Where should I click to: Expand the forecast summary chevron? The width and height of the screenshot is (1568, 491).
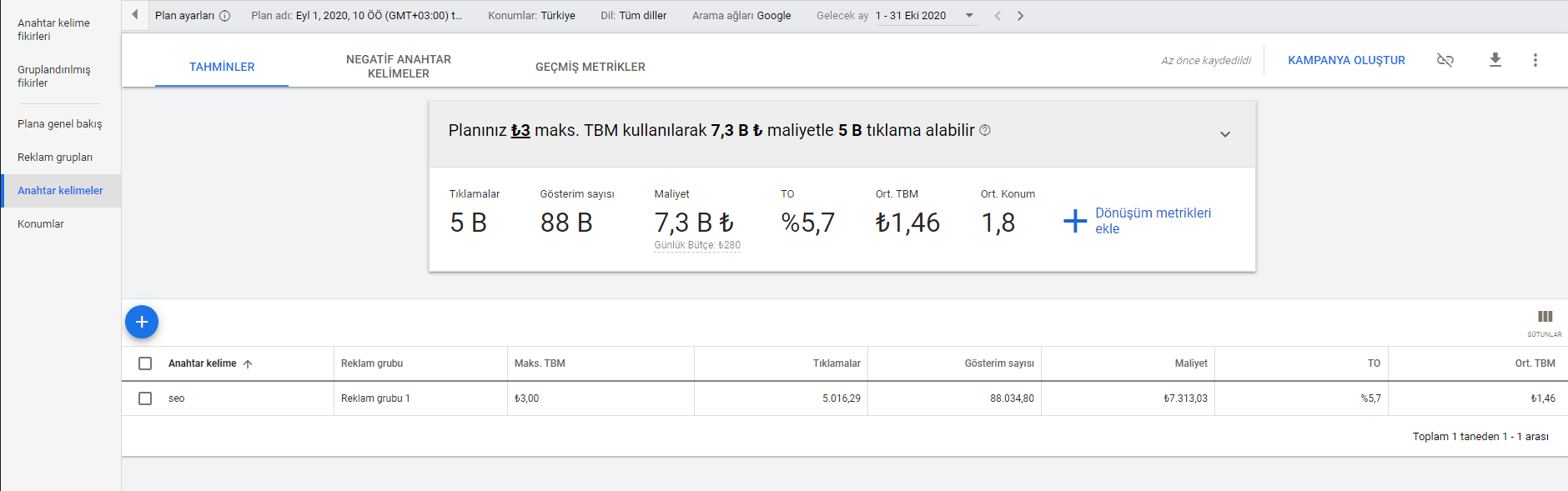(x=1225, y=134)
